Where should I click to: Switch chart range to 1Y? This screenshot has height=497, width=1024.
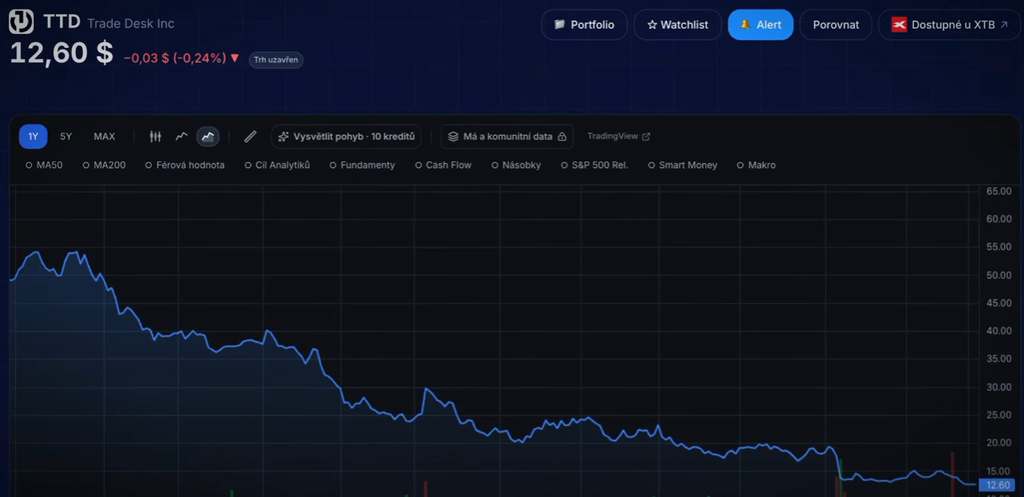click(x=33, y=136)
